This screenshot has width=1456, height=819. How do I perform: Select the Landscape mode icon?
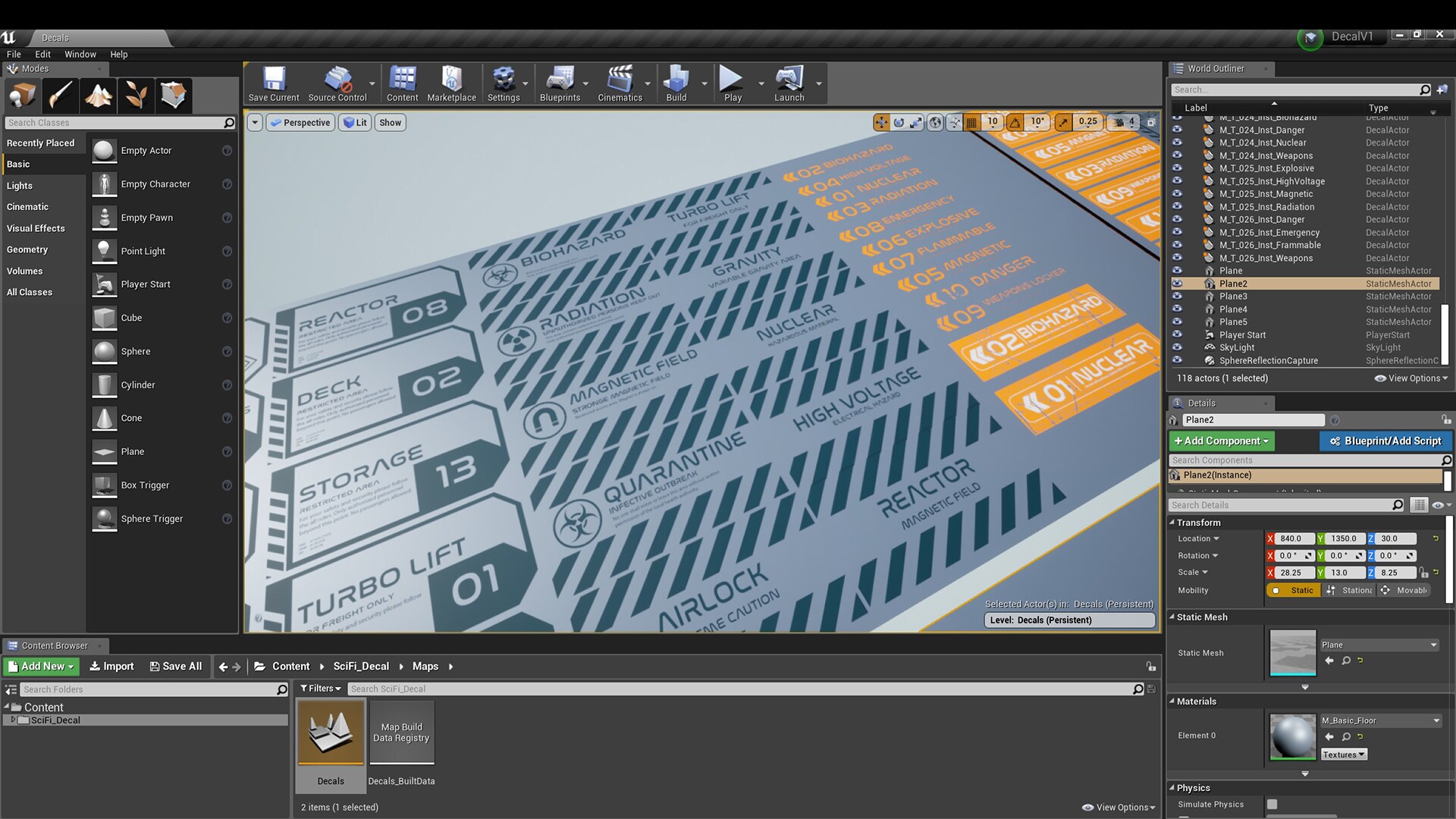coord(99,96)
